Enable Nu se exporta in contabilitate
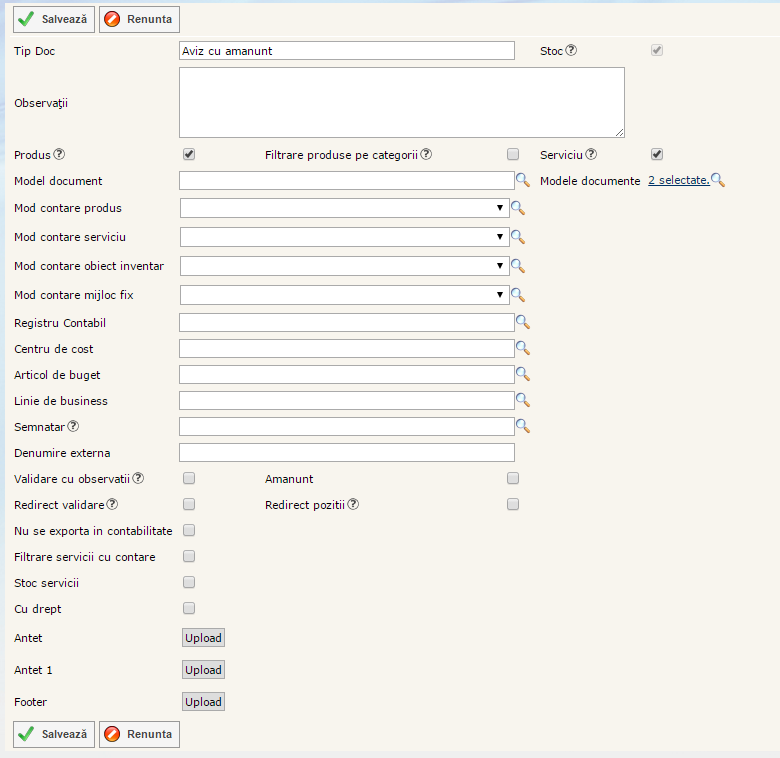This screenshot has width=780, height=758. 189,531
